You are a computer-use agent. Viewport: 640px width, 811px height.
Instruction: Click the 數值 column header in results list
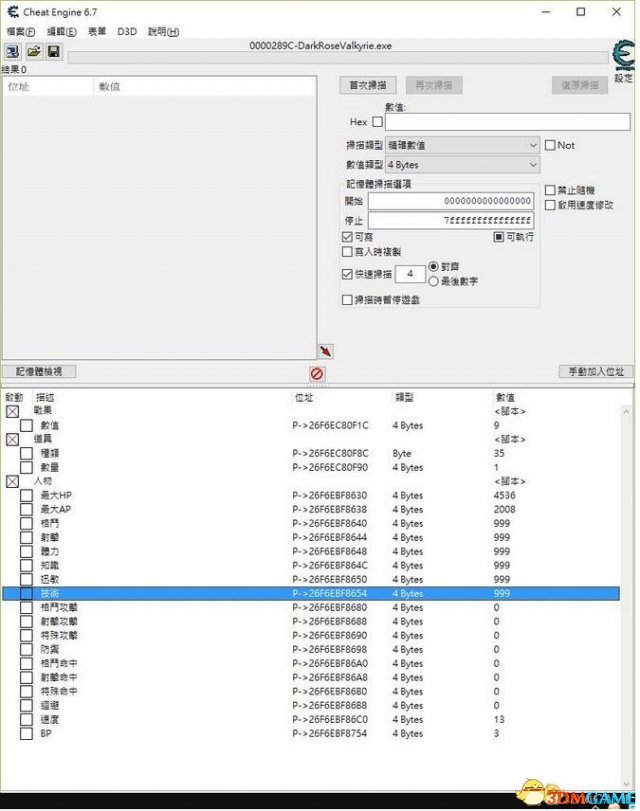pos(110,87)
